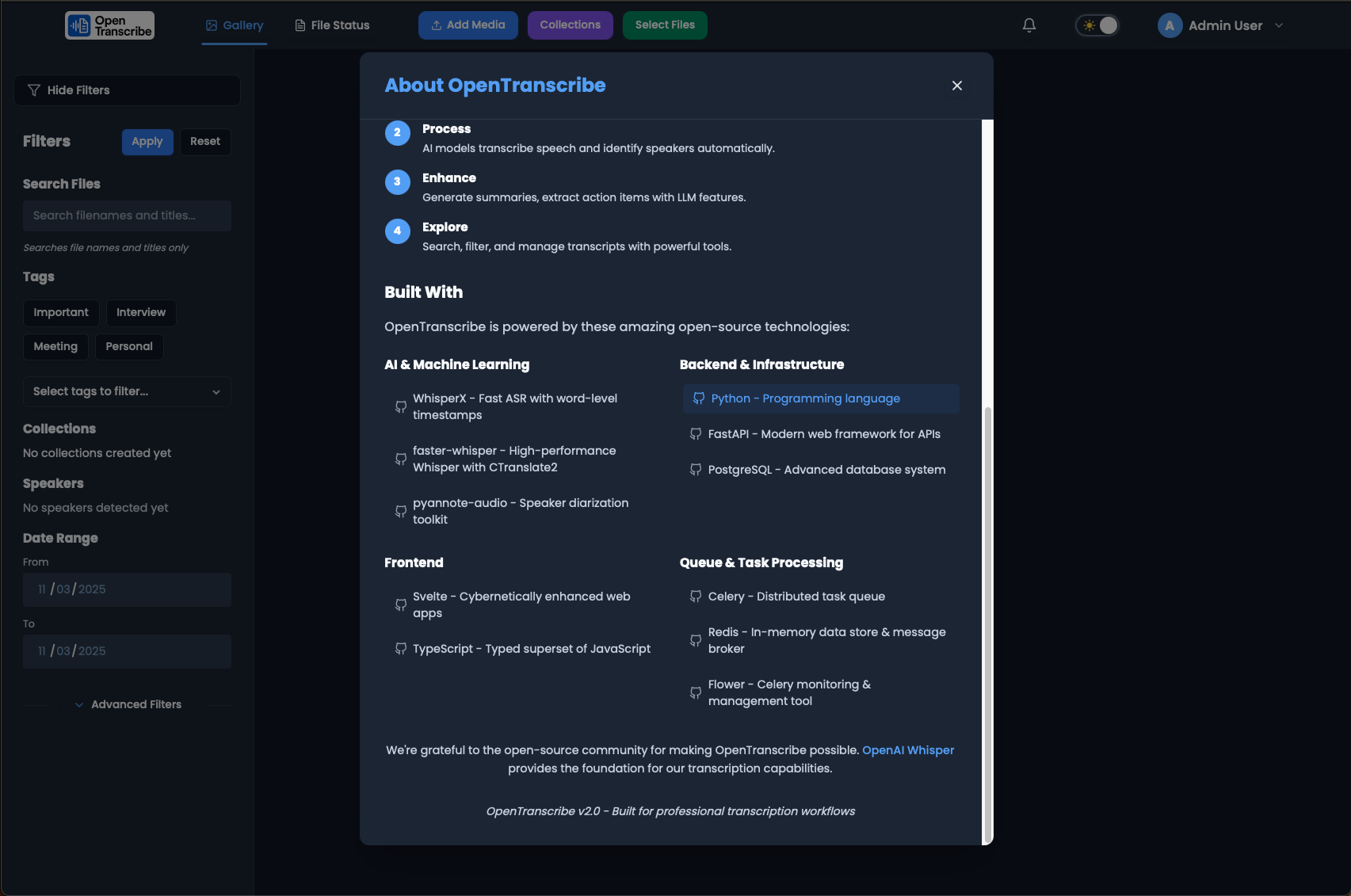Open the PostgreSQL link
1351x896 pixels.
[x=821, y=471]
